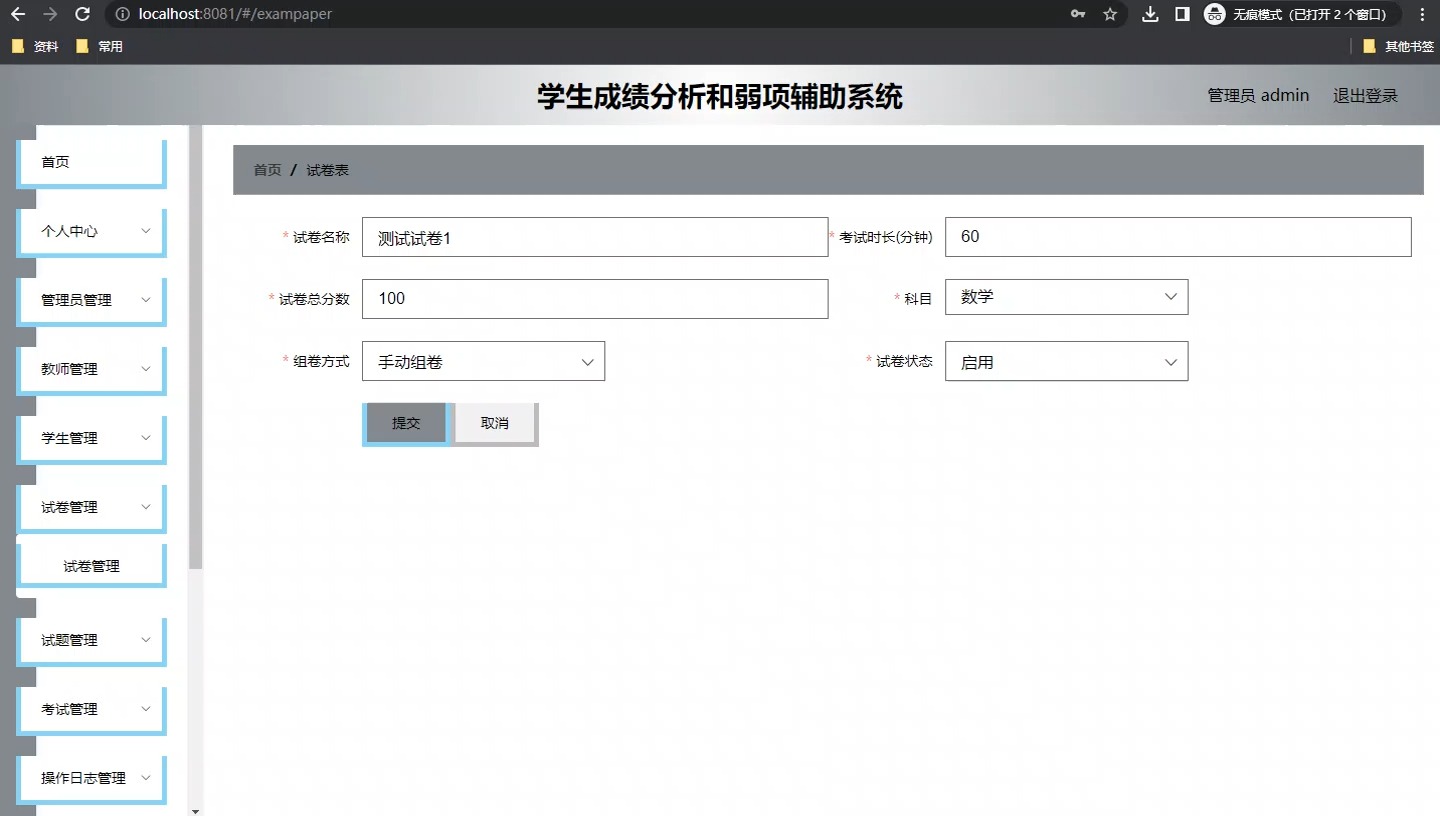The width and height of the screenshot is (1440, 816).
Task: Open the 科目 dropdown showing 数学
Action: [1067, 297]
